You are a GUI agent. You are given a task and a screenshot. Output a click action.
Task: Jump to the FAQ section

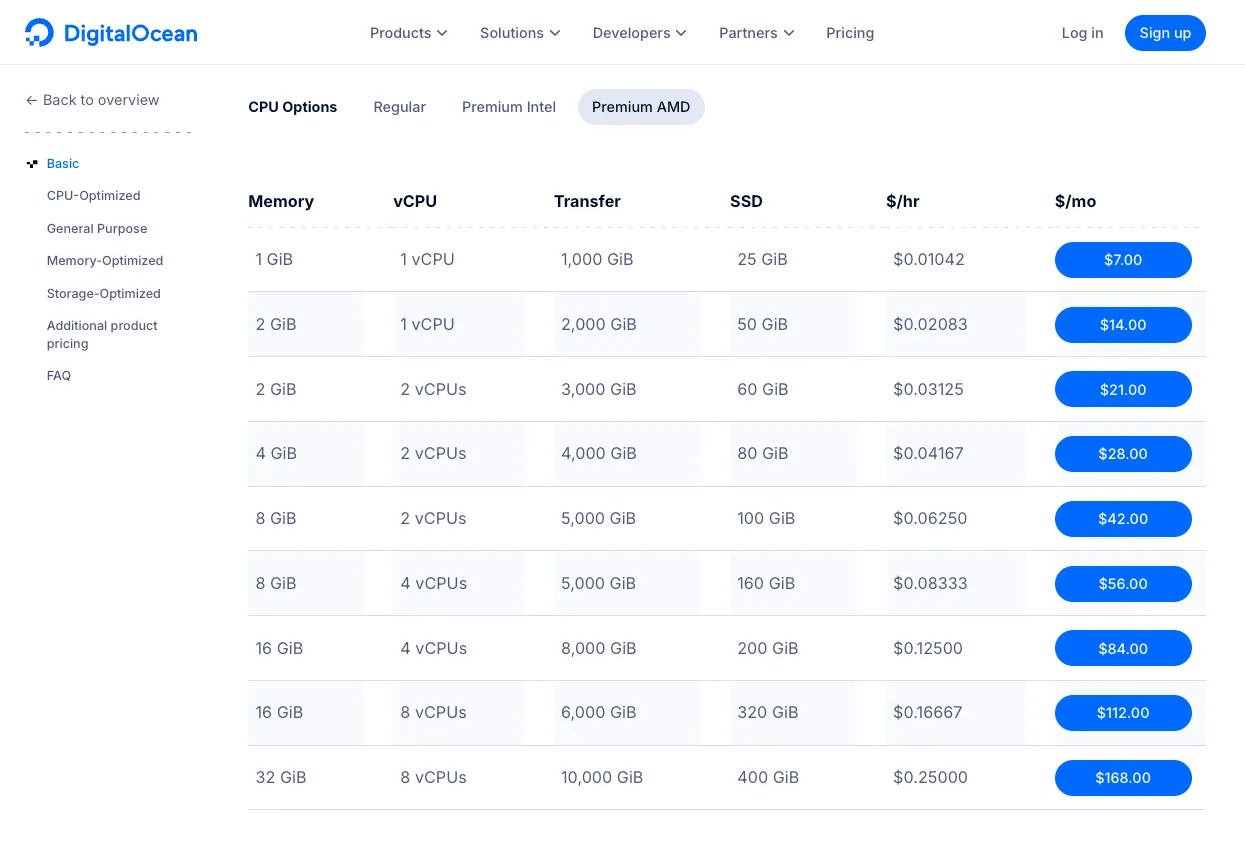click(x=59, y=376)
